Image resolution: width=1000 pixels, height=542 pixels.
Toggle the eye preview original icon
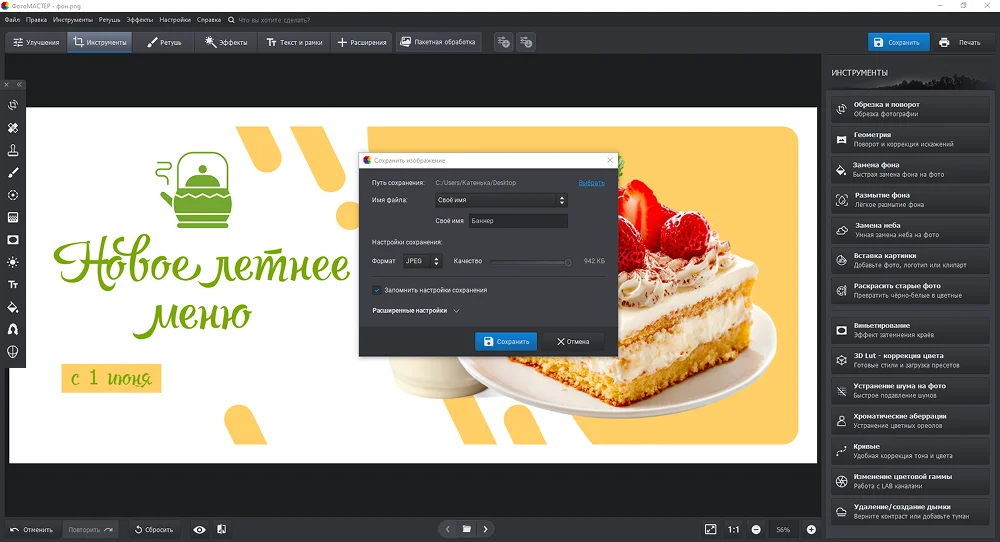coord(200,529)
